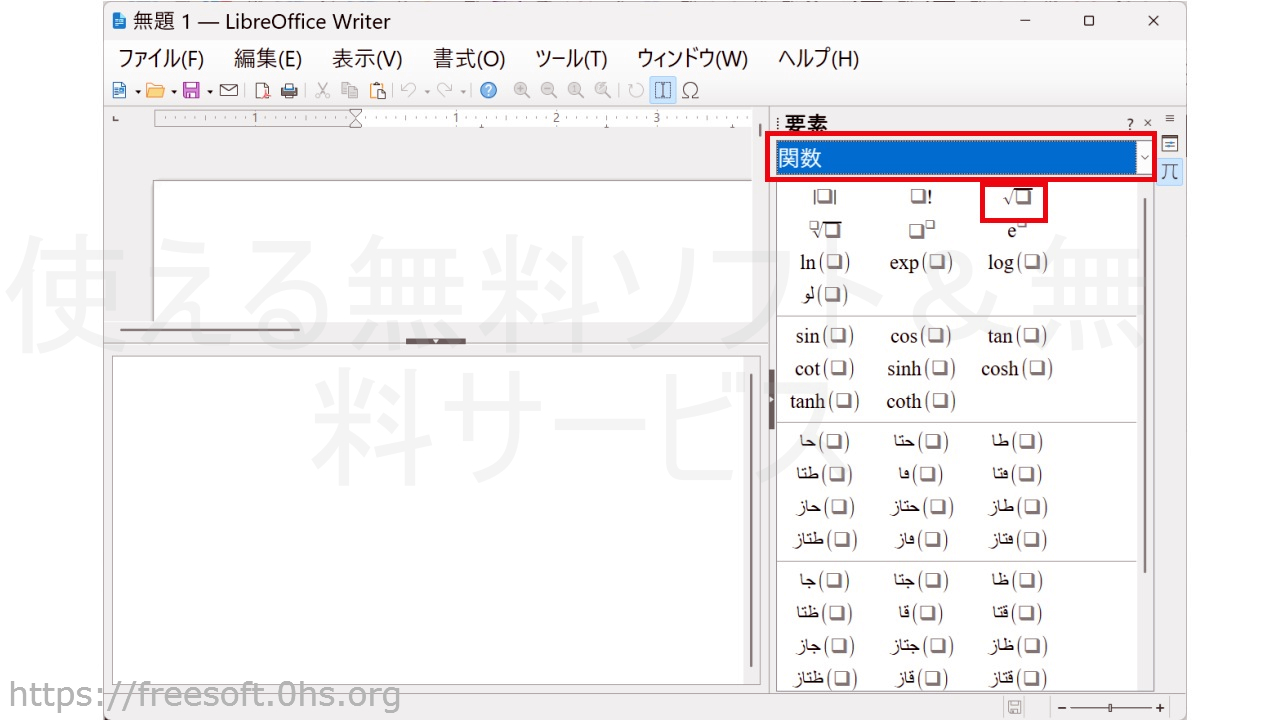This screenshot has height=720, width=1280.
Task: Toggle the Elements pi sidebar deck
Action: [x=1169, y=171]
